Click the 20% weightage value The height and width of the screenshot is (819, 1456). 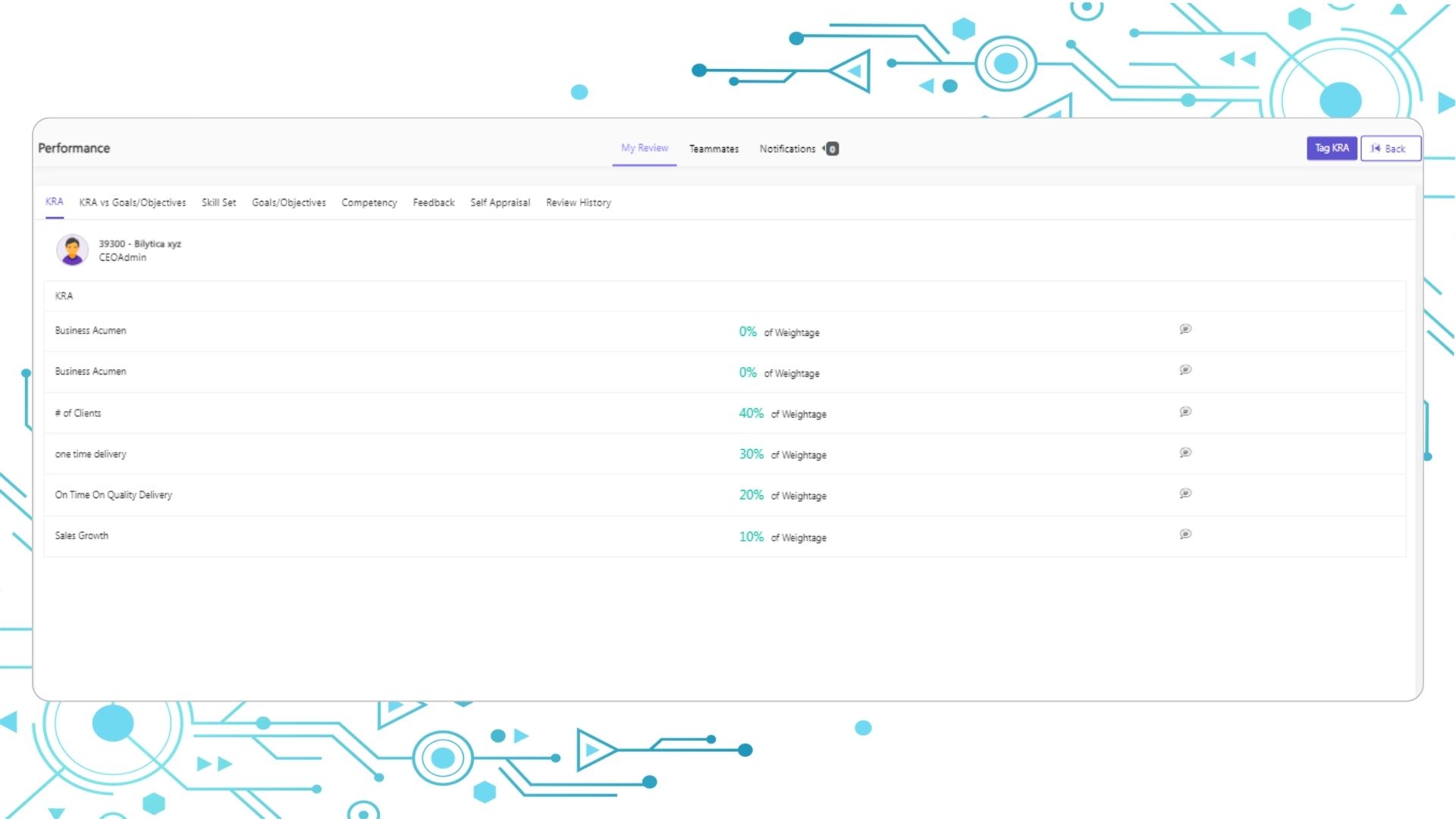pyautogui.click(x=752, y=495)
